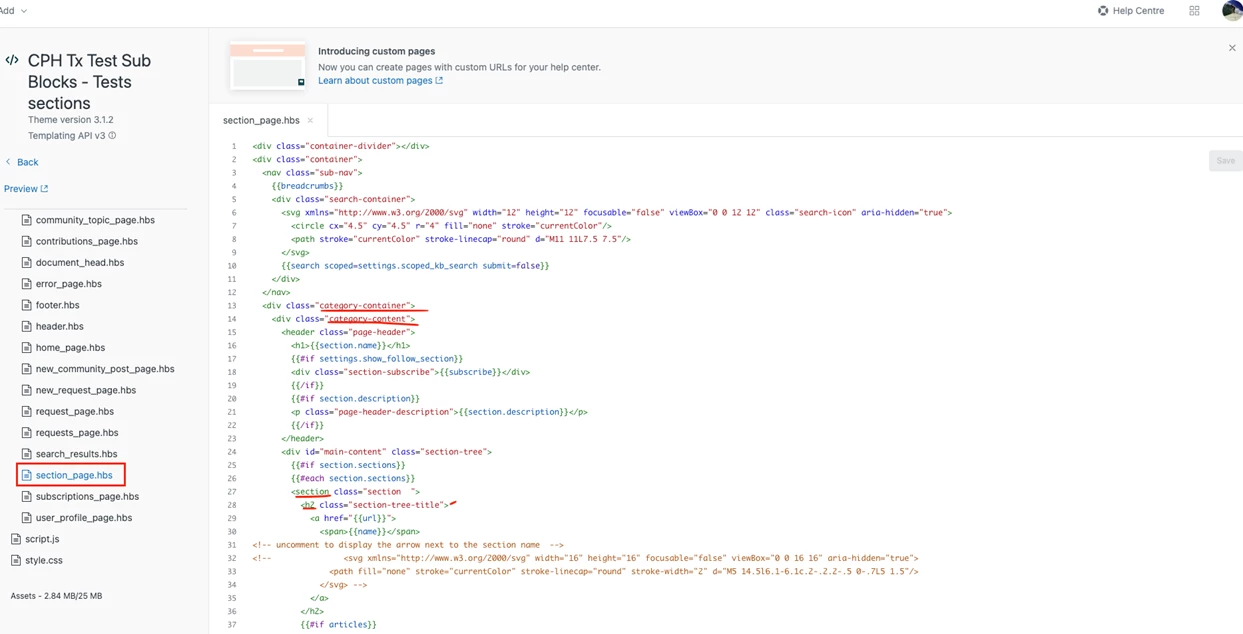Select section_page.hbs in file list

(74, 475)
